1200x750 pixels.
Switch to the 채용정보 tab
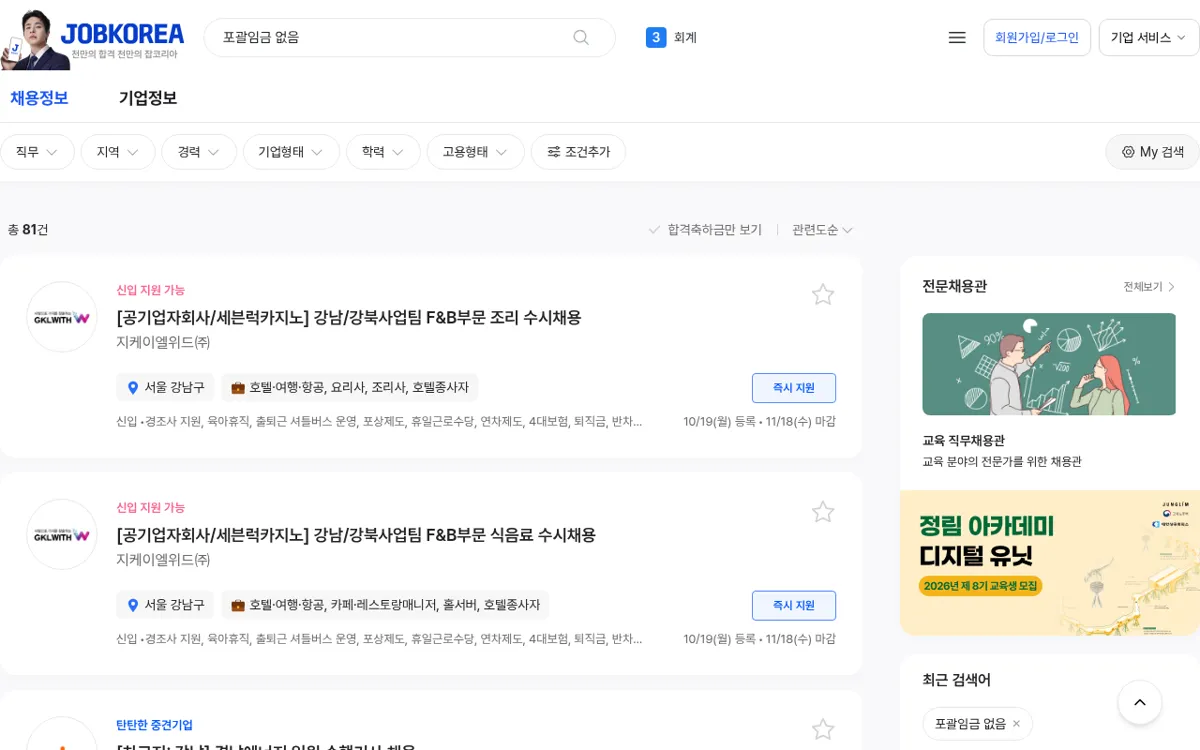39,98
